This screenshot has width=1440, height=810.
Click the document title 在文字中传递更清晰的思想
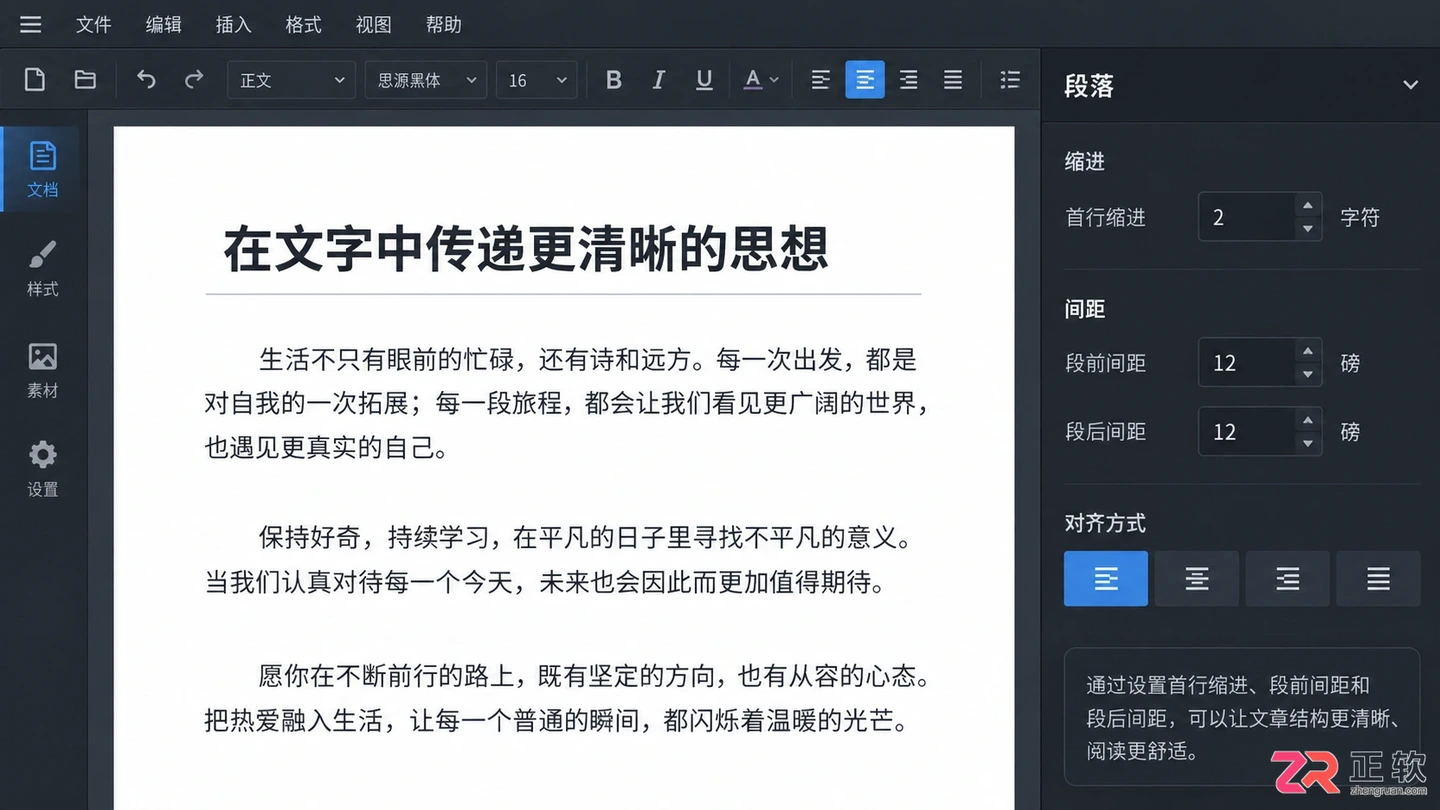tap(526, 249)
